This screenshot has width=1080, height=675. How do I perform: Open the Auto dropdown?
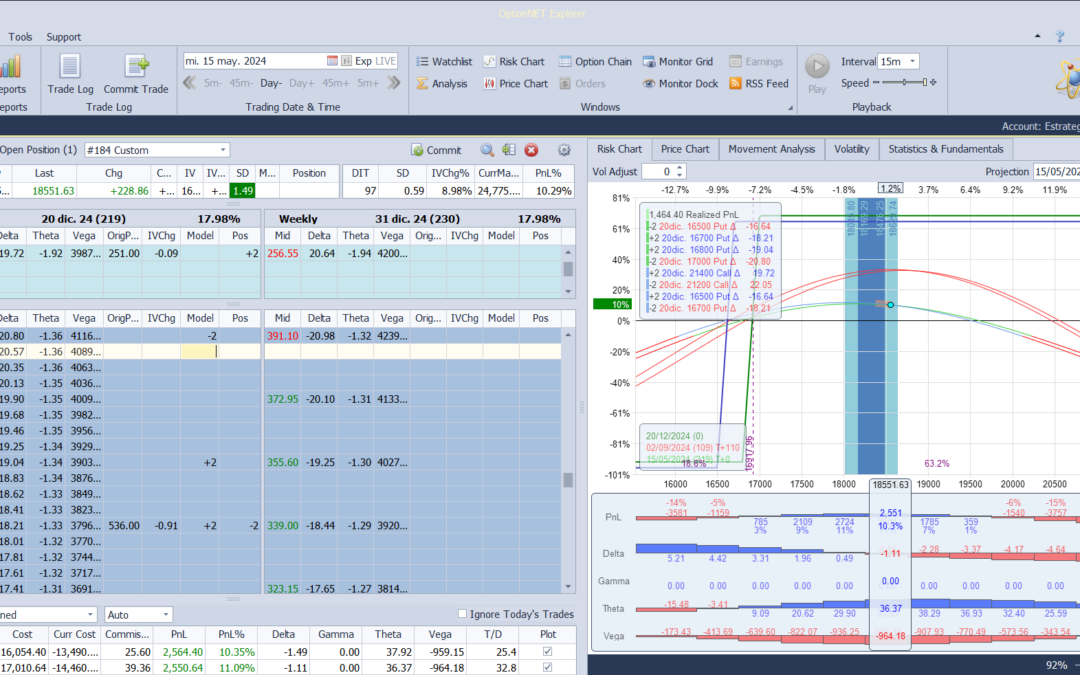click(x=166, y=614)
